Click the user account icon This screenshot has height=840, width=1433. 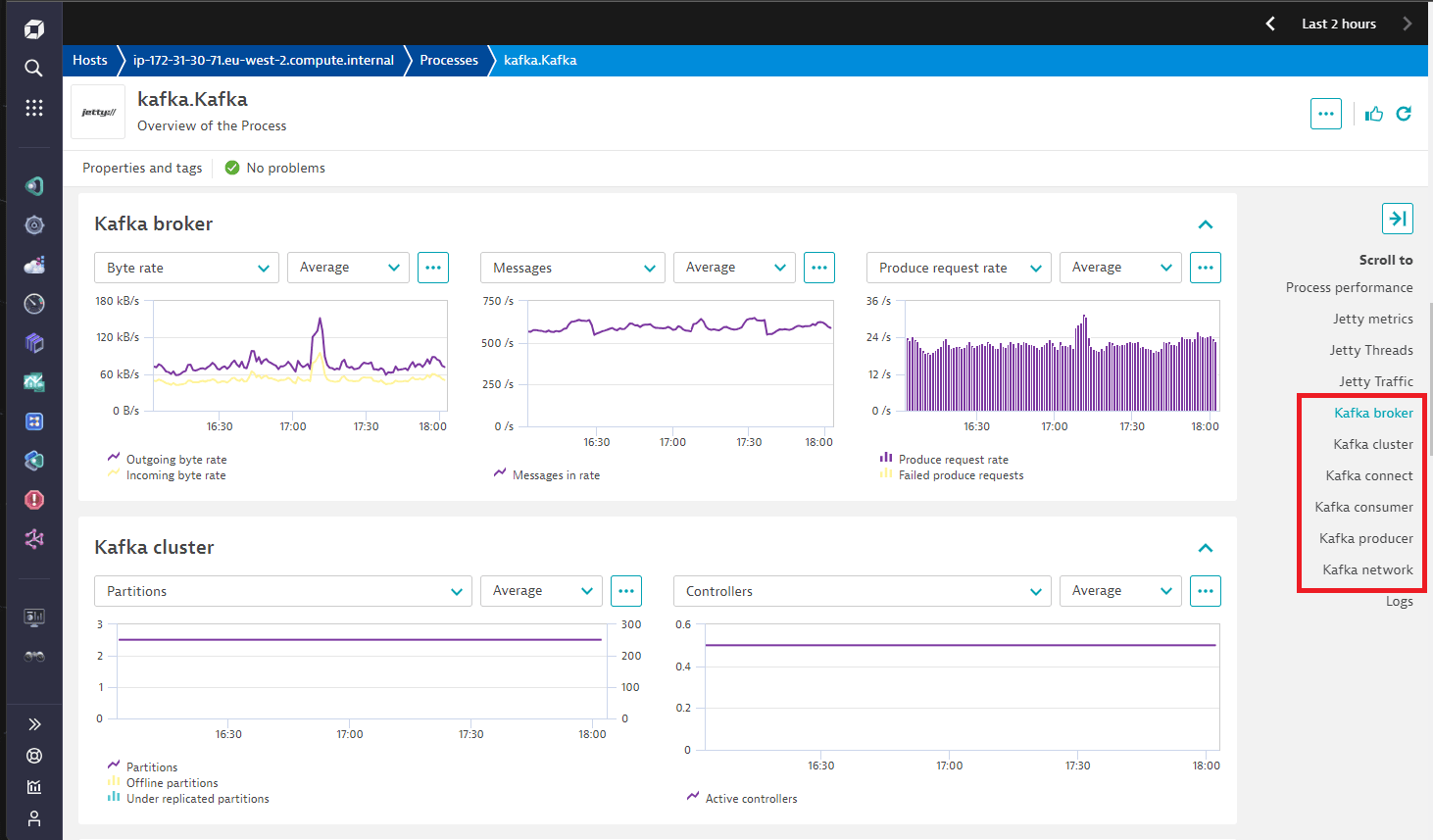click(33, 818)
